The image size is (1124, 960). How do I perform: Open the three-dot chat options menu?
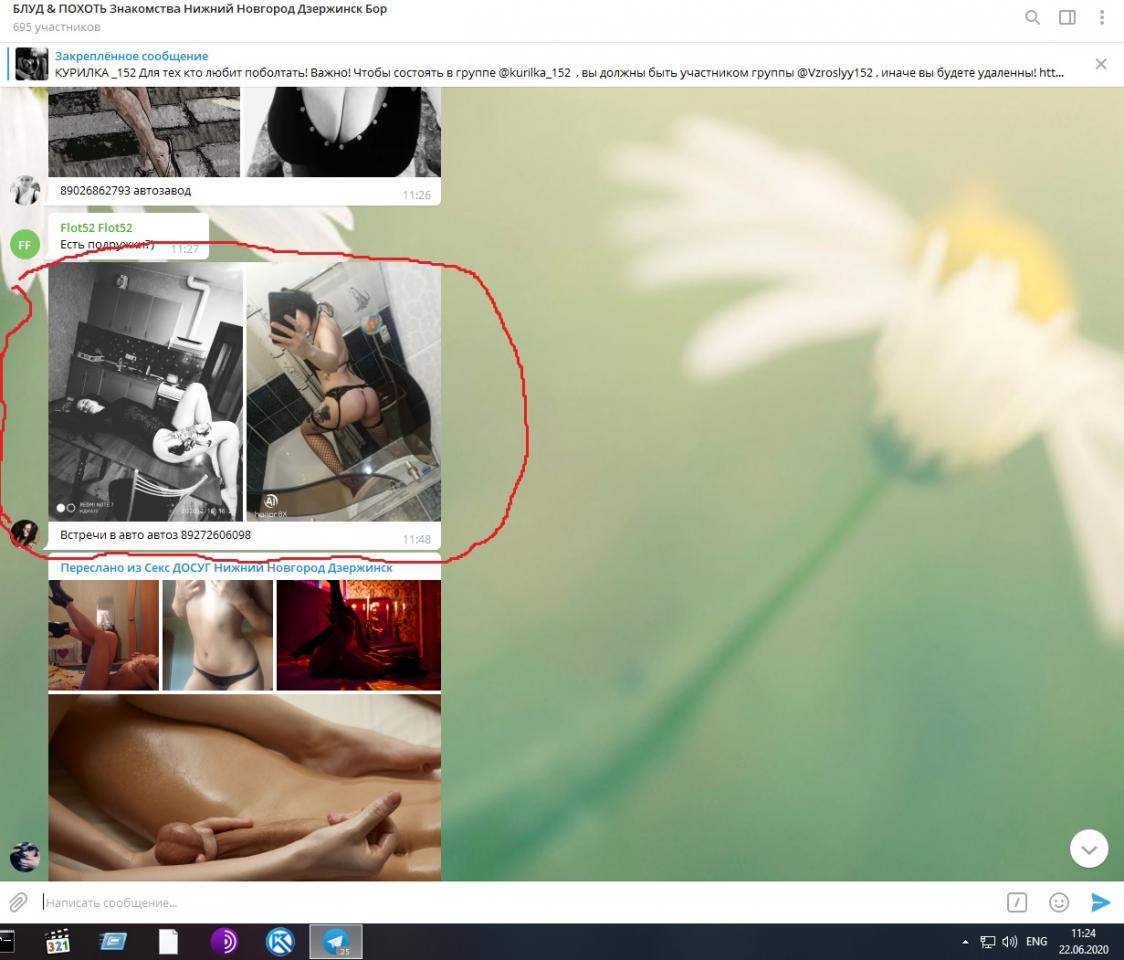coord(1102,17)
